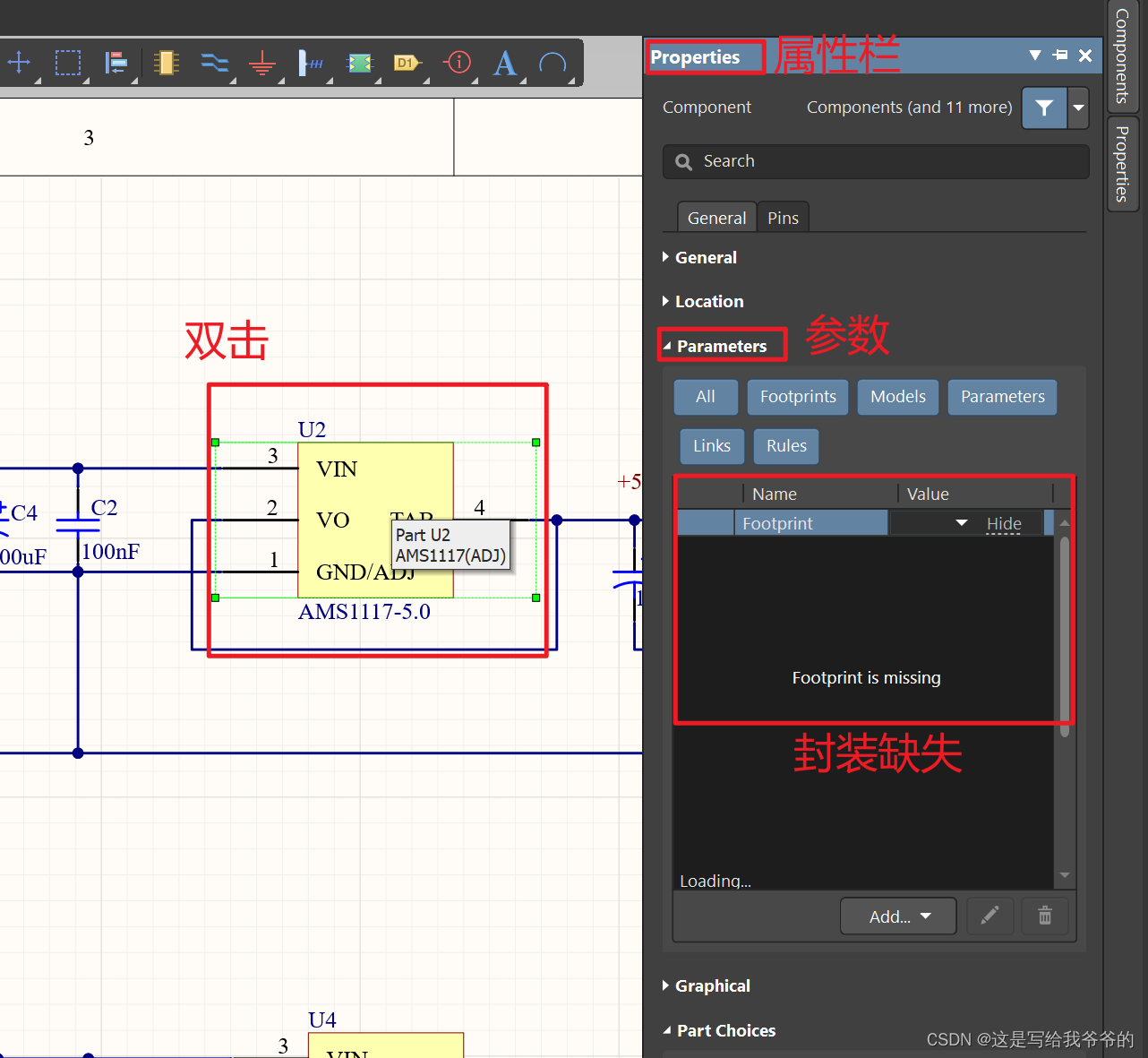Open the Components side tab
This screenshot has width=1148, height=1058.
(x=1122, y=56)
